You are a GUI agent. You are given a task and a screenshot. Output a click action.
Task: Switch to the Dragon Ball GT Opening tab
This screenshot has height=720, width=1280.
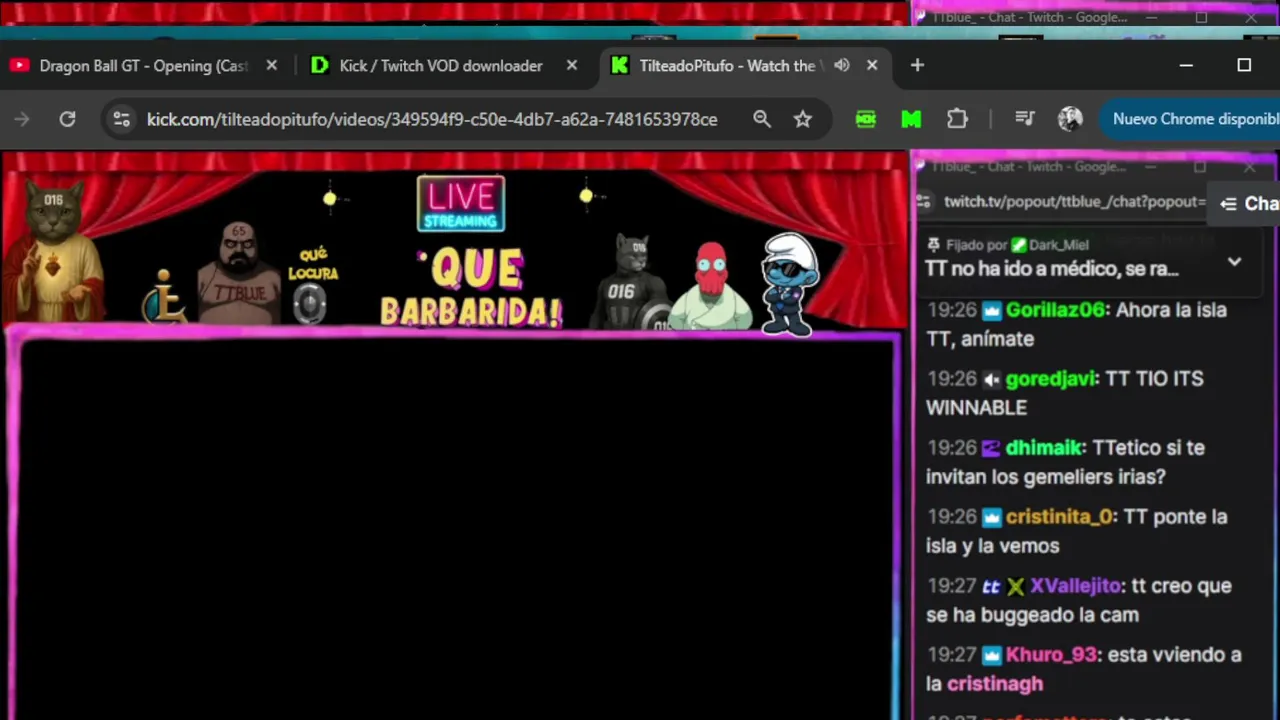click(143, 65)
